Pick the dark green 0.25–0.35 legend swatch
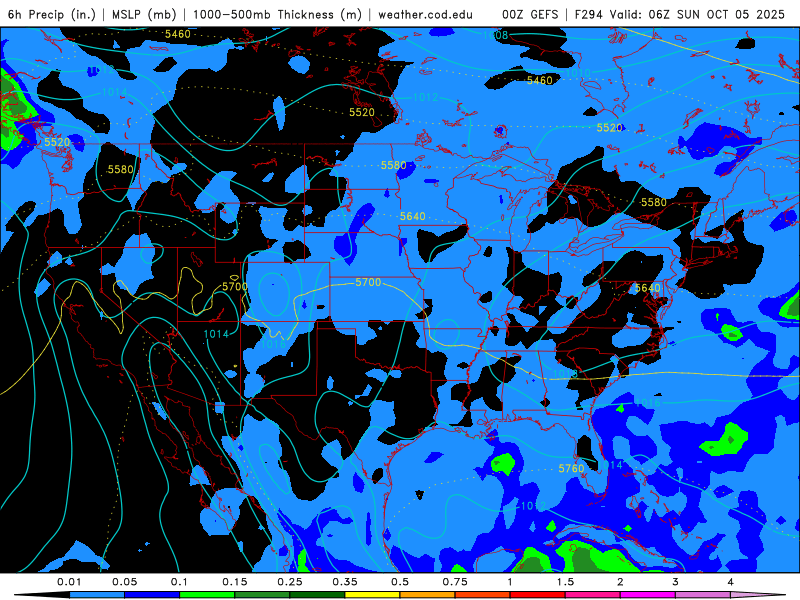The height and width of the screenshot is (600, 800). 317,595
